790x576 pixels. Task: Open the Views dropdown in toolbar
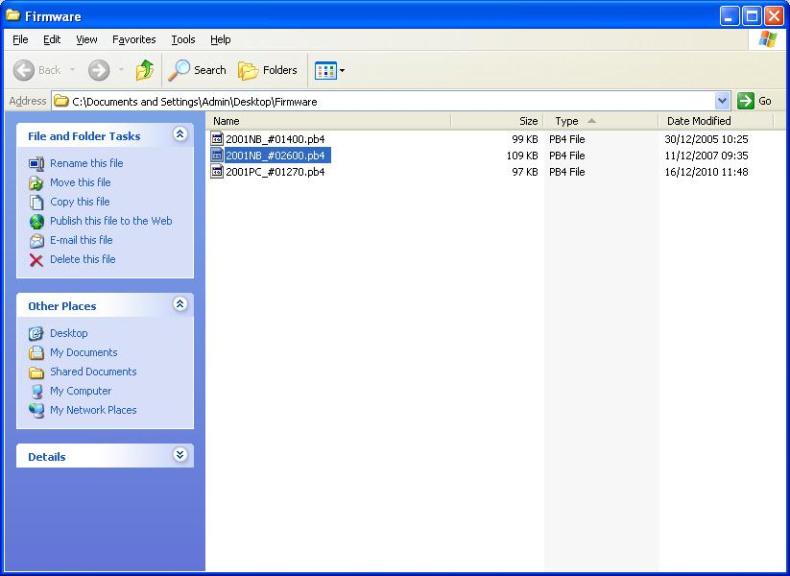pos(329,70)
